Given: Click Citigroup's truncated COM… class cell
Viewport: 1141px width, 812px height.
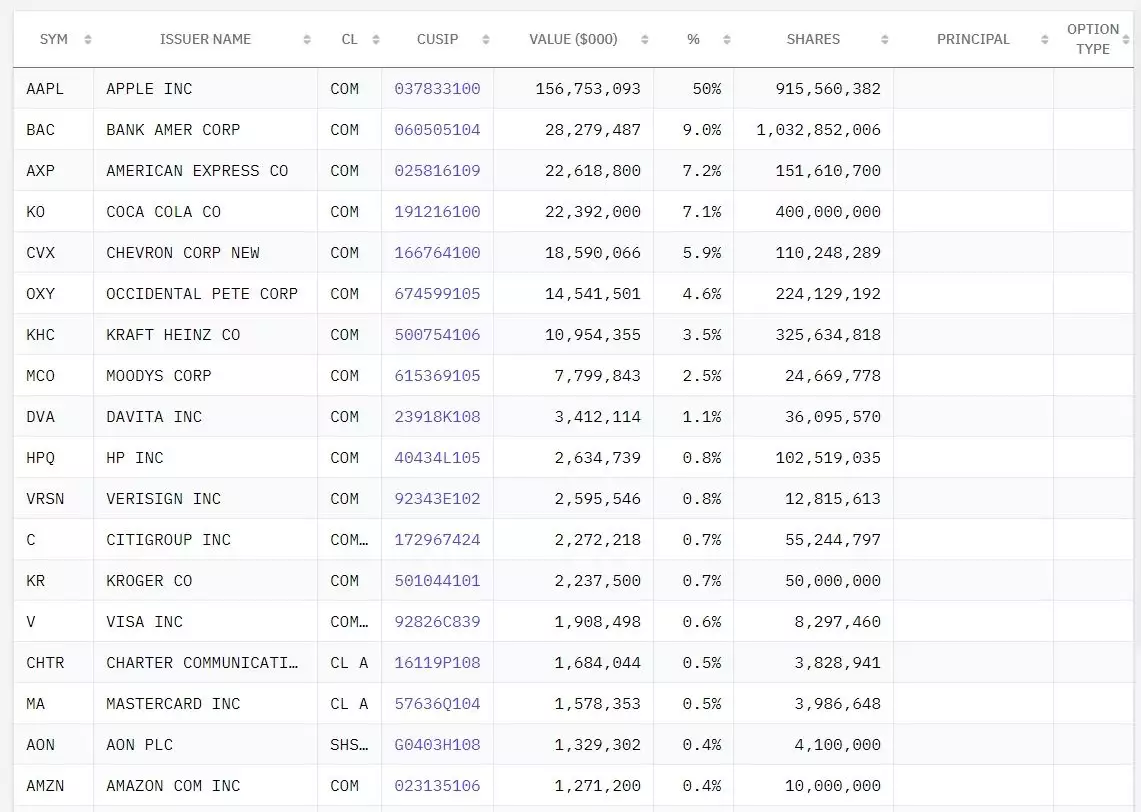Looking at the screenshot, I should coord(349,540).
